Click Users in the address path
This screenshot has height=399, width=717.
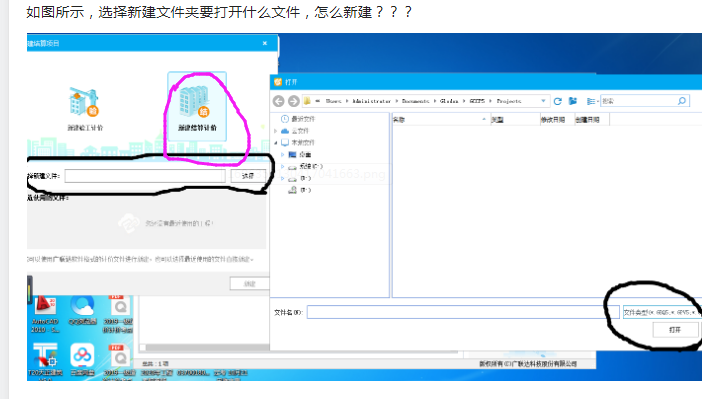[333, 101]
